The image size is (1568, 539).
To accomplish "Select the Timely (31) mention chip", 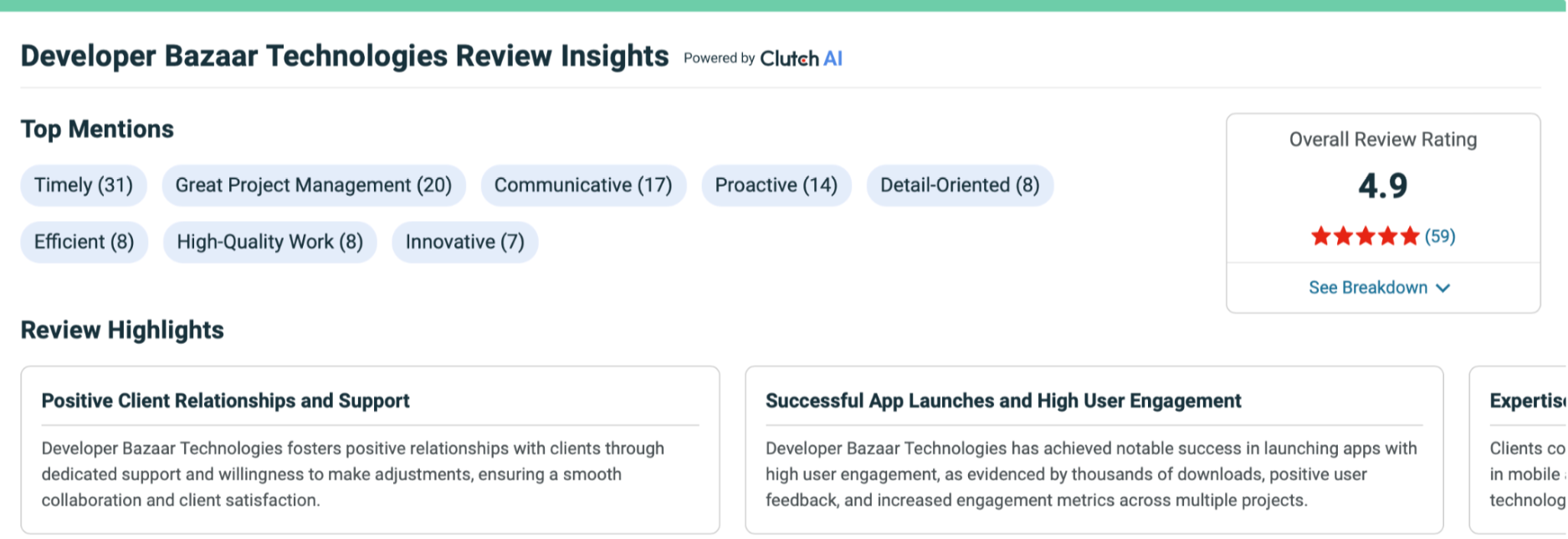I will pyautogui.click(x=84, y=185).
